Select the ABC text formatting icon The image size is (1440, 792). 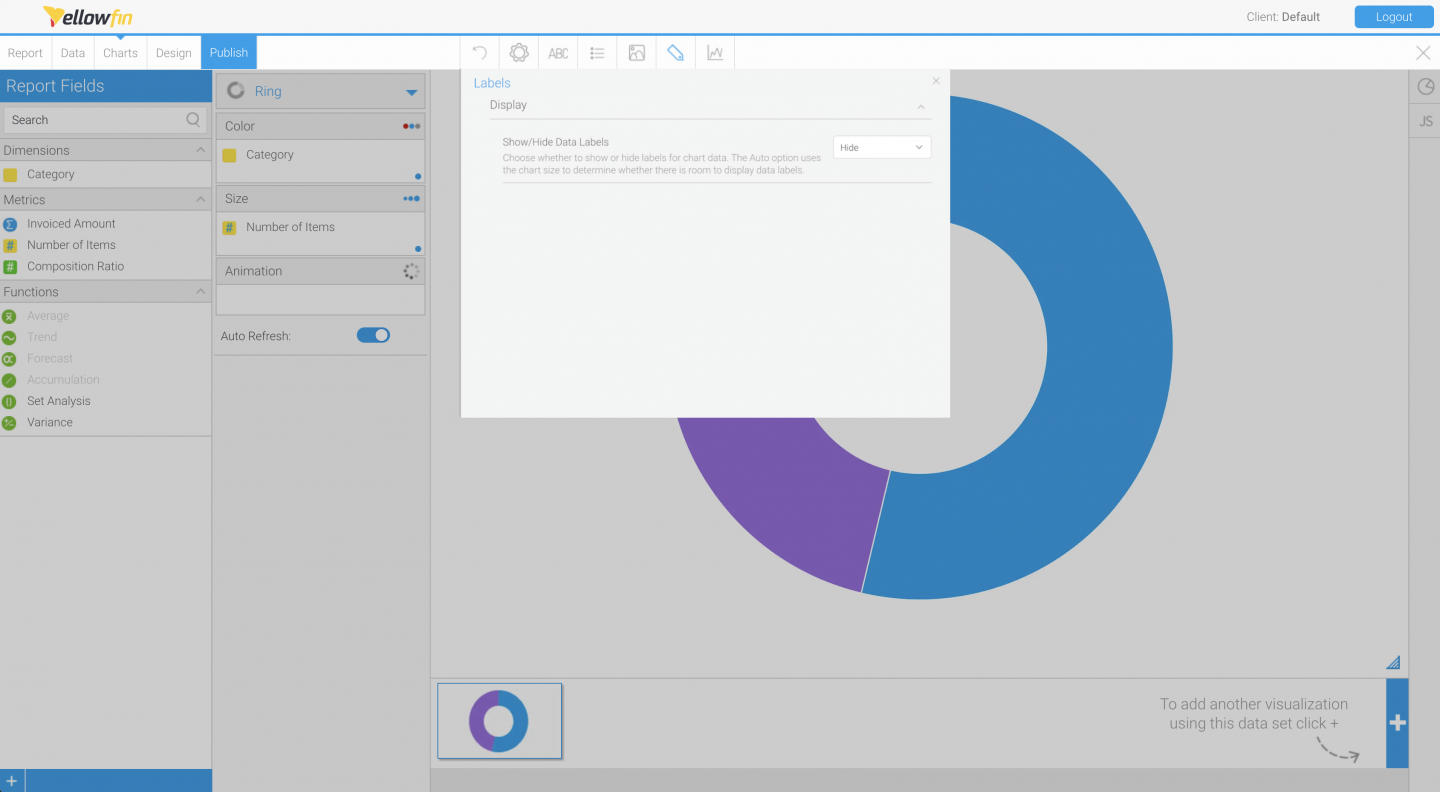557,52
